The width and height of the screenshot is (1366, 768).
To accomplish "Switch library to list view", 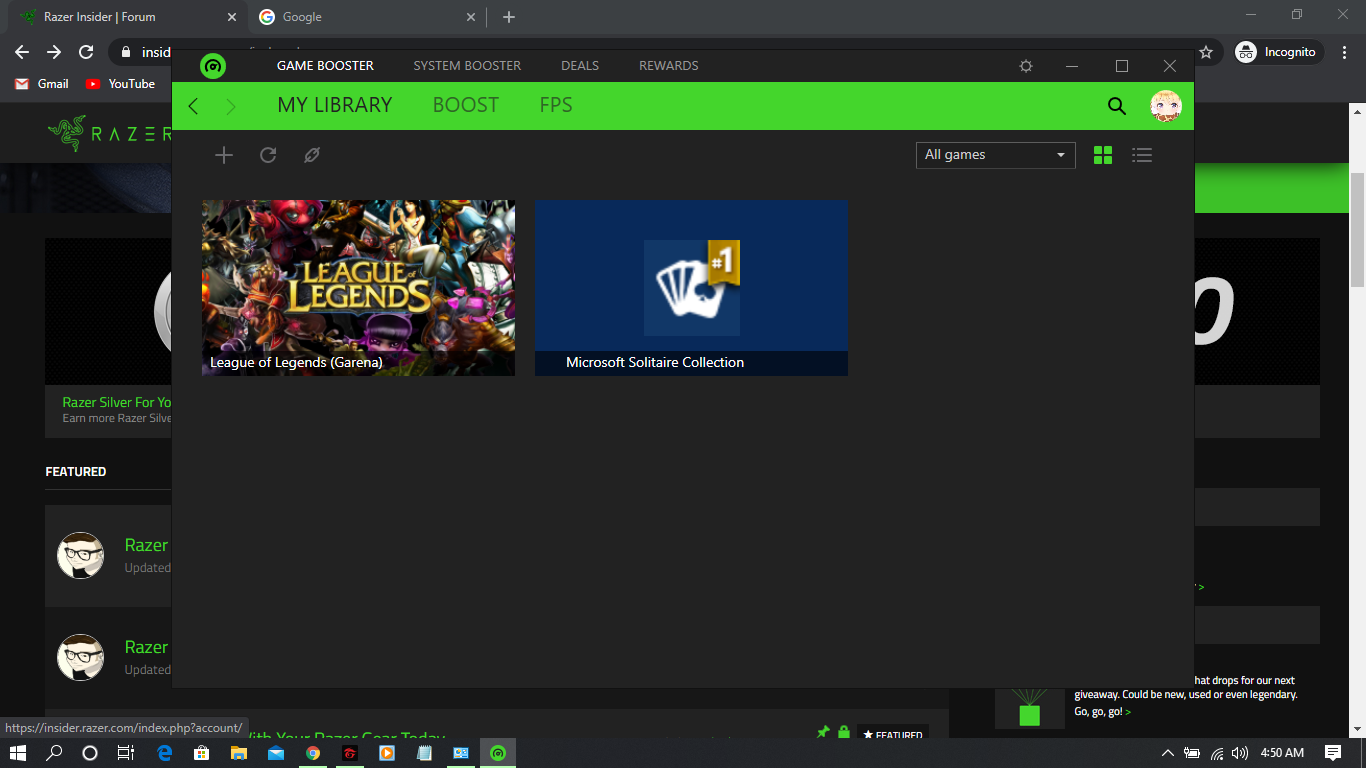I will (x=1142, y=155).
